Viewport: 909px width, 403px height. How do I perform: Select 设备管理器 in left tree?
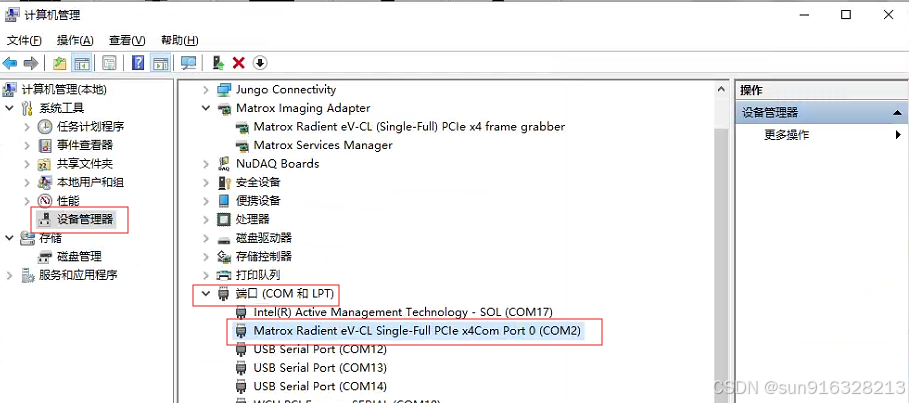click(x=85, y=220)
